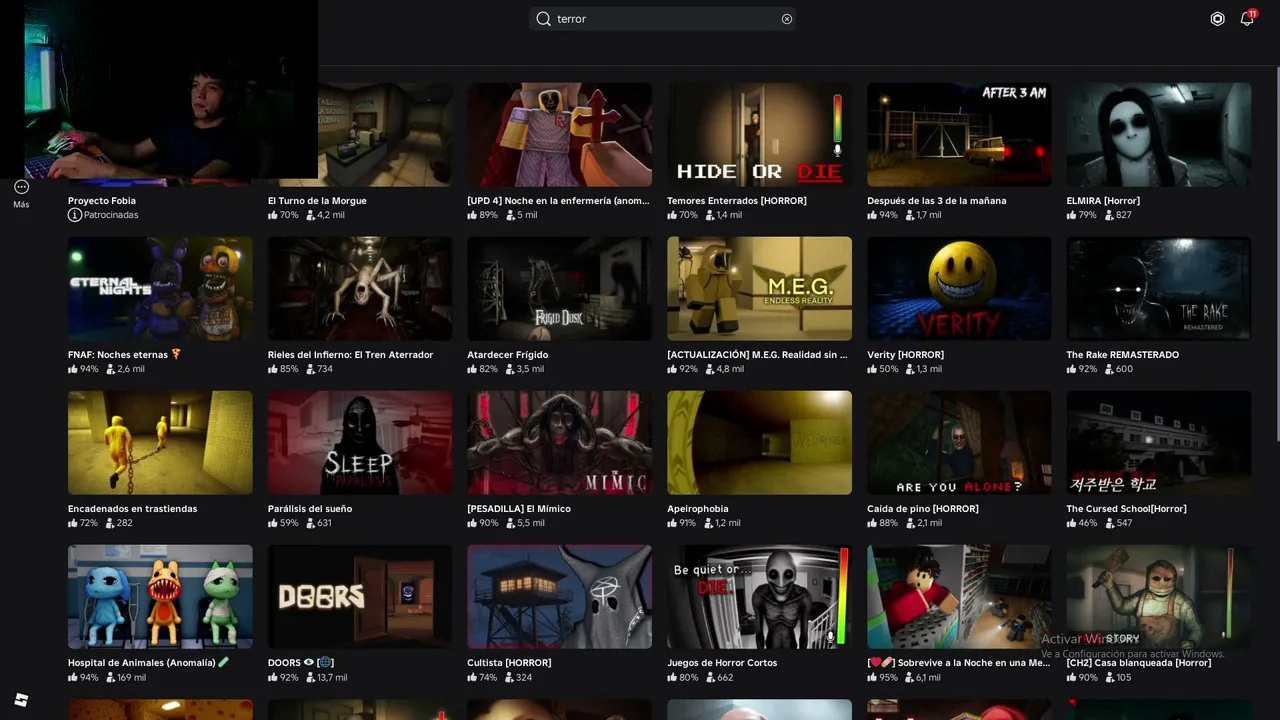Open the Frigid Dusk thumbnail
Screen dimensions: 1280x720
pos(560,289)
